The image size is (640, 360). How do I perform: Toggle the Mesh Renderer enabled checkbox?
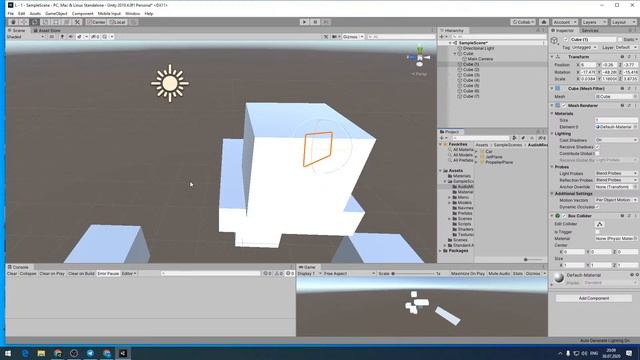click(x=564, y=106)
